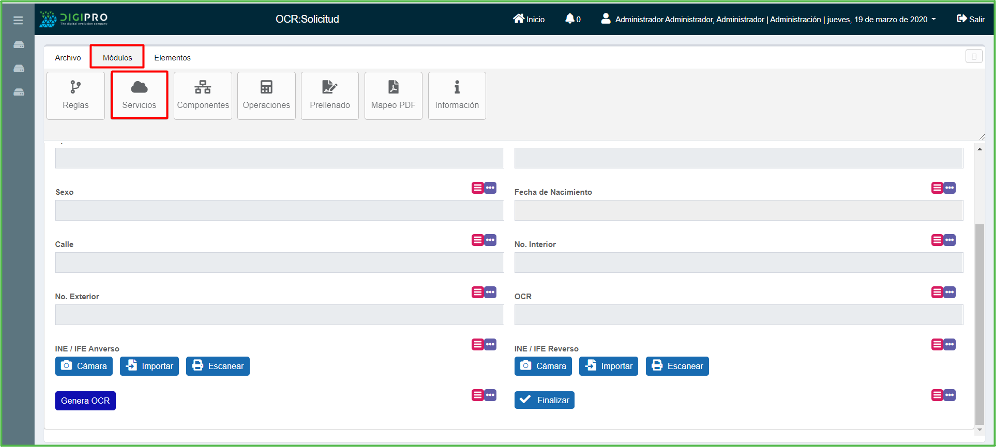
Task: Click the Calle input field
Action: click(279, 263)
